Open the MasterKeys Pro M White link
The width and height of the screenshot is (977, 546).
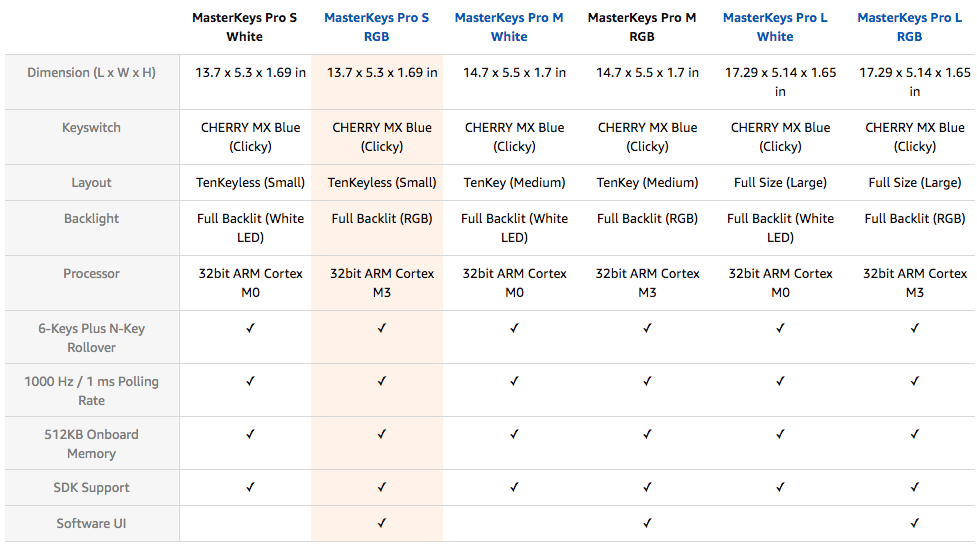pos(509,27)
